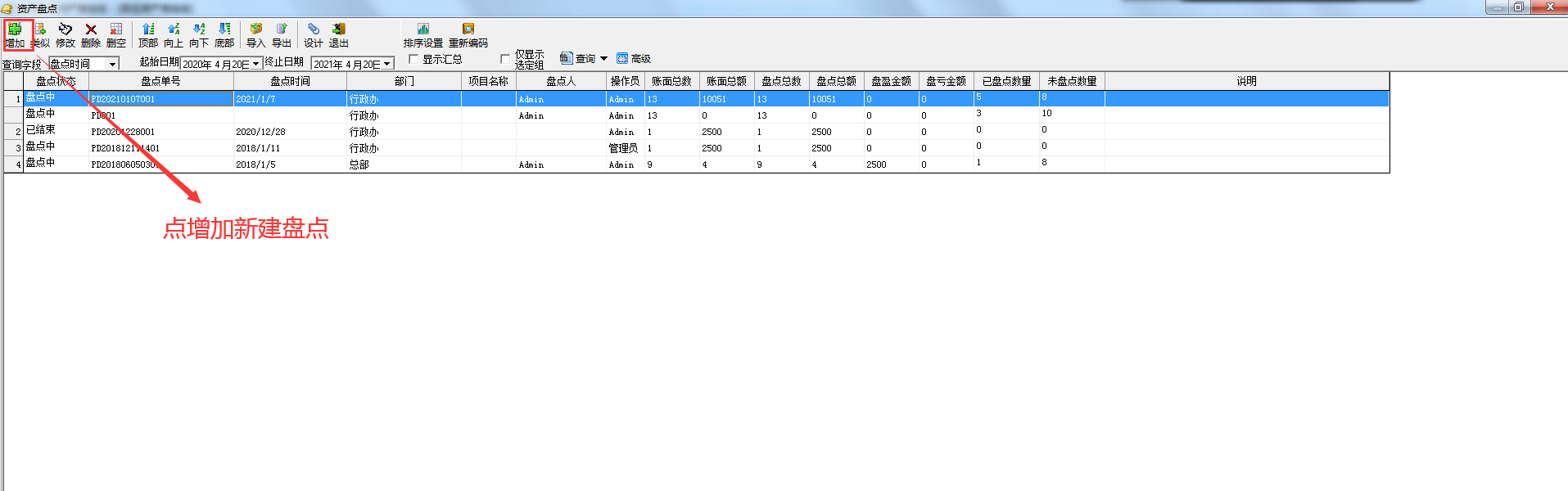1568x491 pixels.
Task: Click the 部门 column header
Action: coord(404,81)
